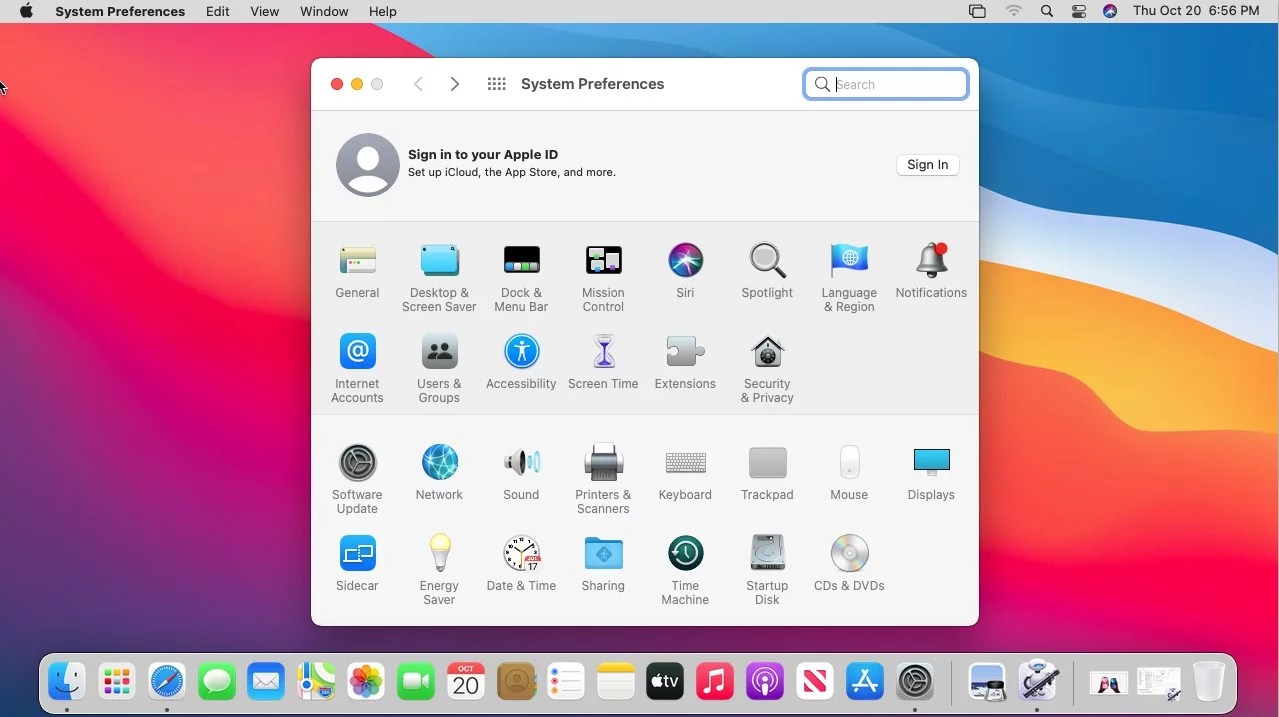Open Sidecar preferences
This screenshot has width=1279, height=717.
357,552
